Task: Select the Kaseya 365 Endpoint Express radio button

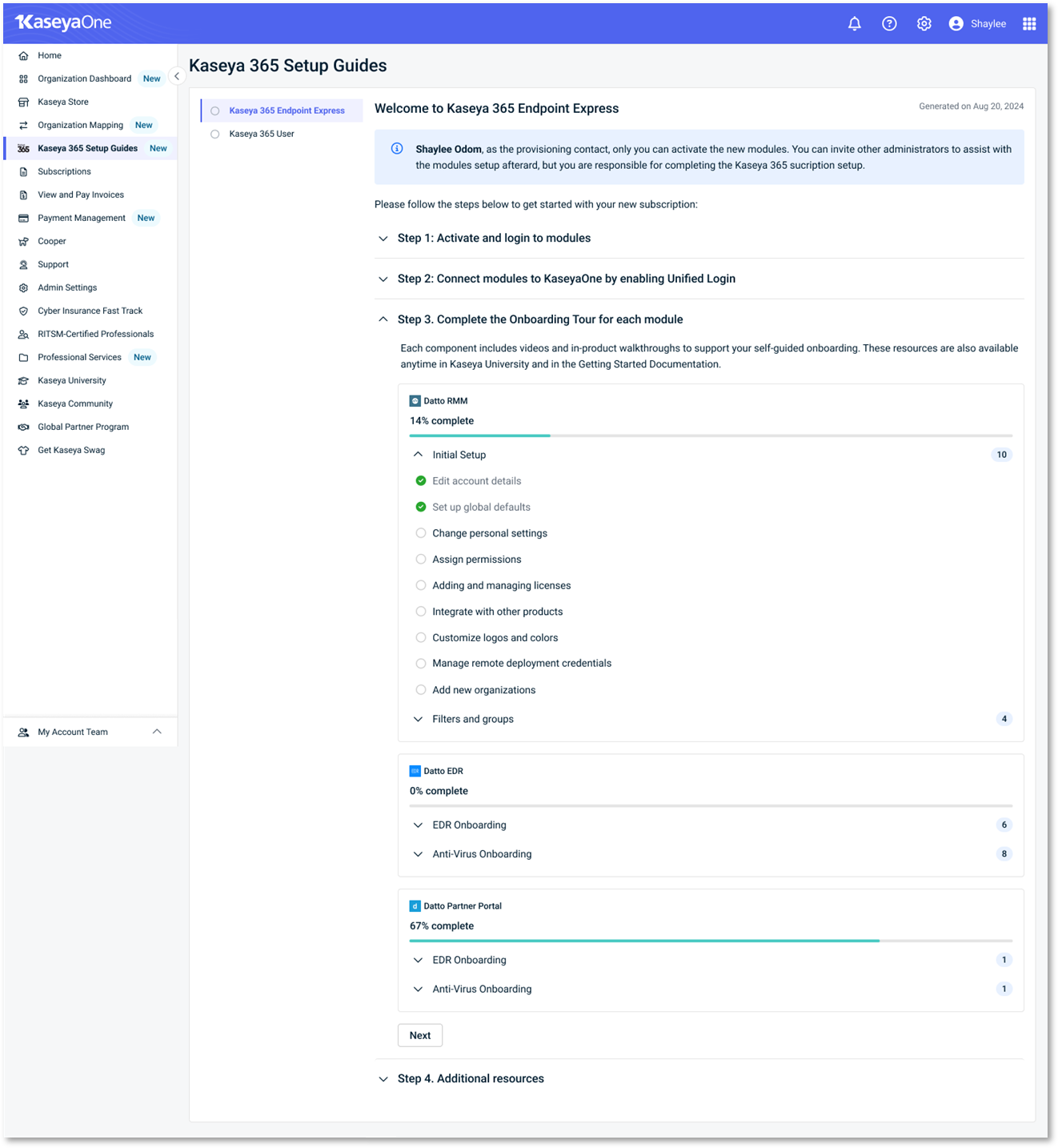Action: [x=214, y=110]
